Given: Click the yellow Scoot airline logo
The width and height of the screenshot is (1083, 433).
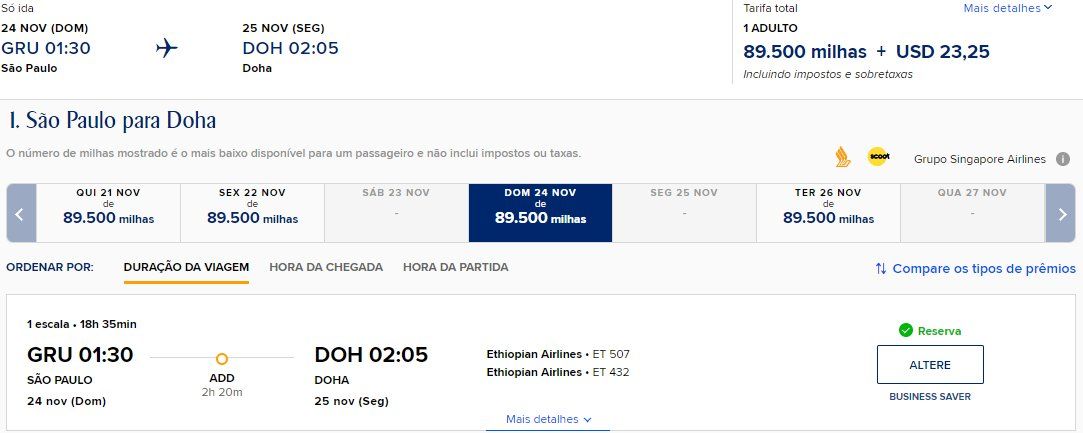Looking at the screenshot, I should click(x=878, y=157).
